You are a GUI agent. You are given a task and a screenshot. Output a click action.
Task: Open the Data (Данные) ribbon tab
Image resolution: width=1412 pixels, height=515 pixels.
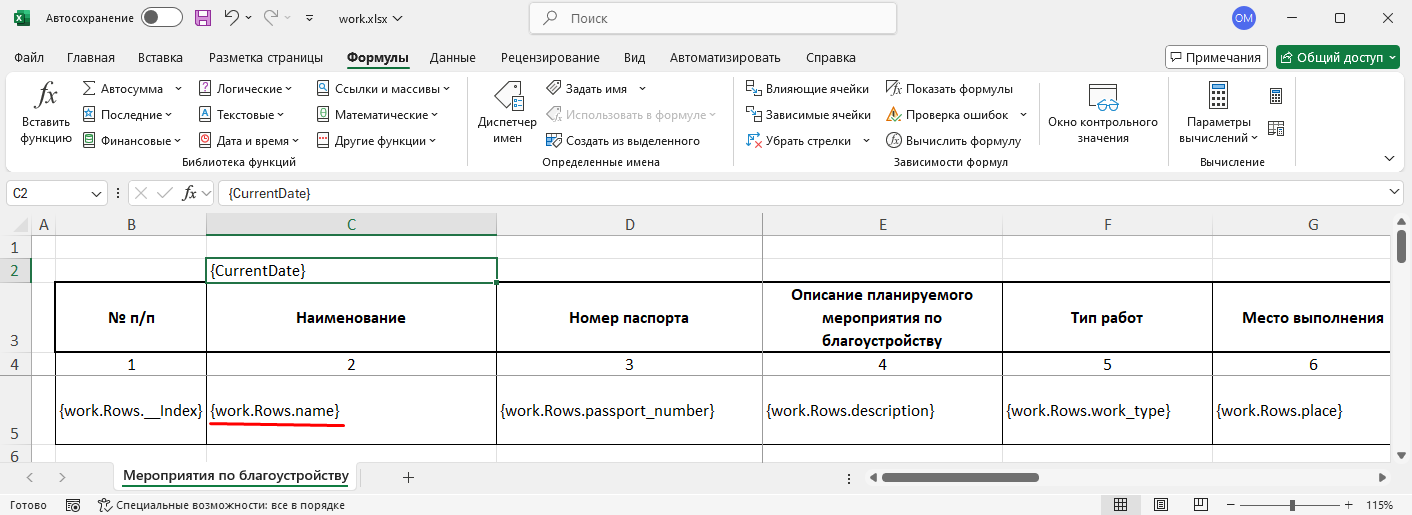[452, 57]
